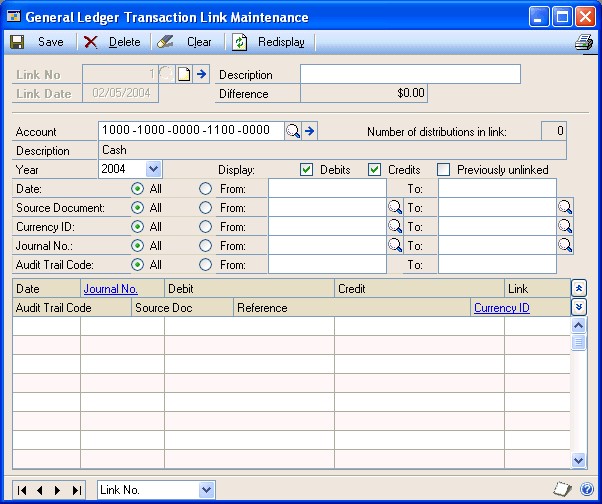Collapse grid rows with hide-details button
The image size is (602, 504).
(x=579, y=288)
